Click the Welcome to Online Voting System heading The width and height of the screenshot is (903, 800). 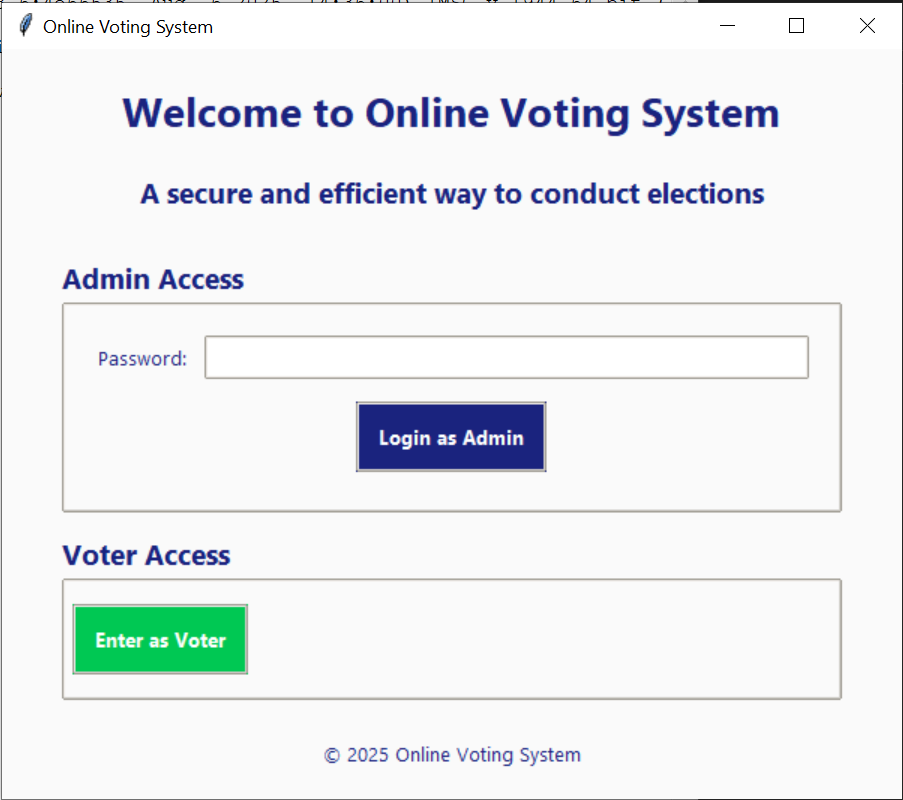pyautogui.click(x=450, y=113)
